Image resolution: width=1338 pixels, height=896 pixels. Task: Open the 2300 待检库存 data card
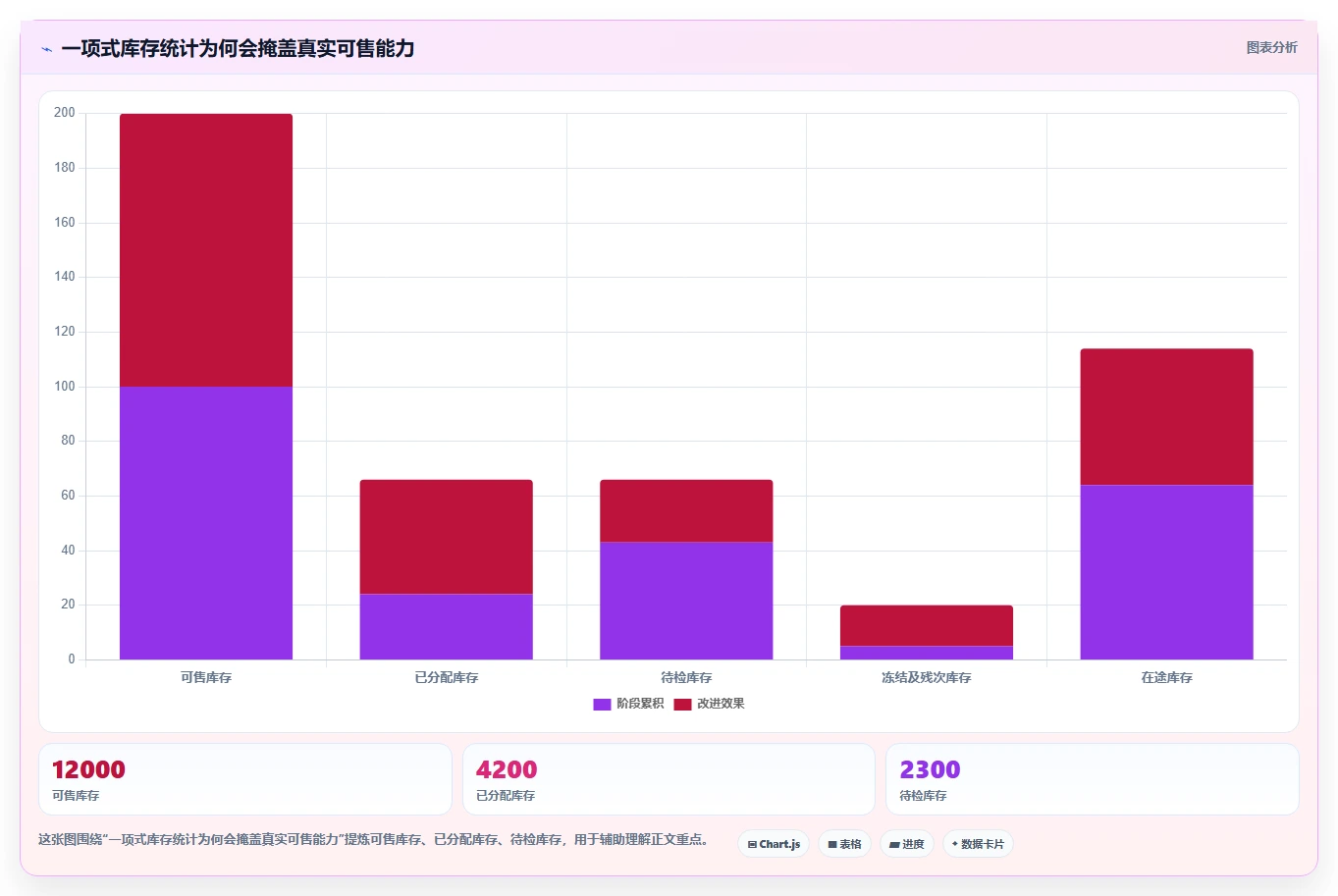coord(1093,779)
